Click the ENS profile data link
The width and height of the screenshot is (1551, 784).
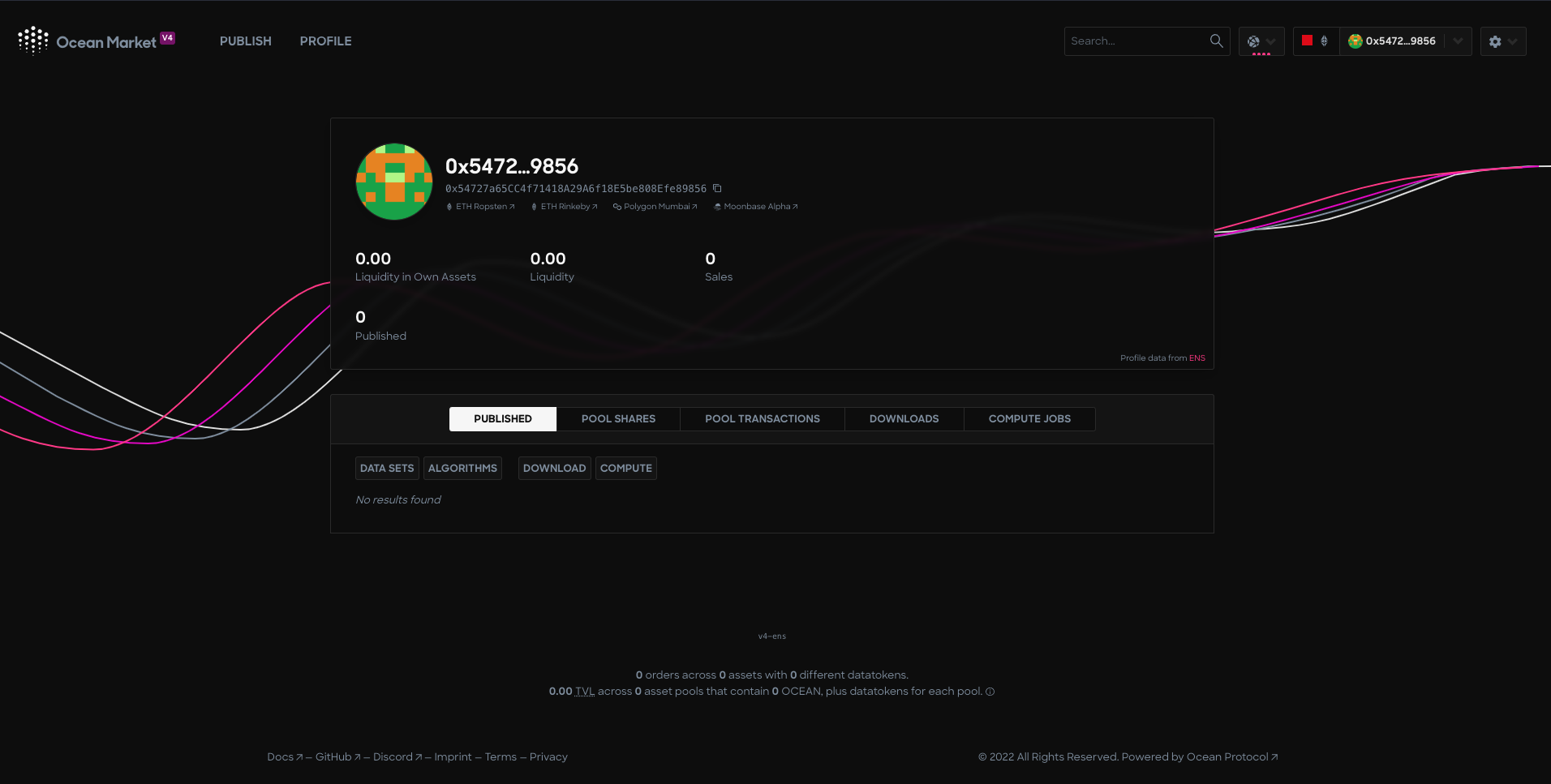click(1197, 358)
